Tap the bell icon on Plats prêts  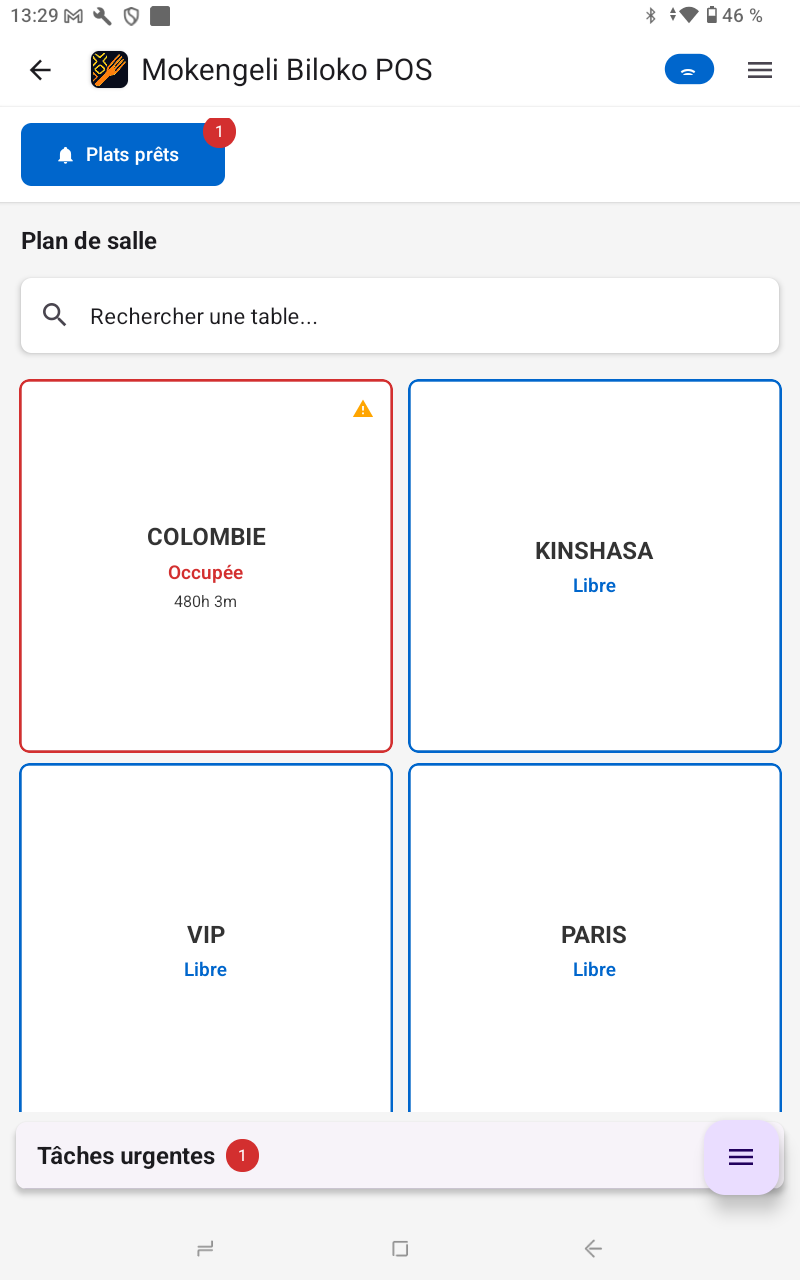pos(65,155)
